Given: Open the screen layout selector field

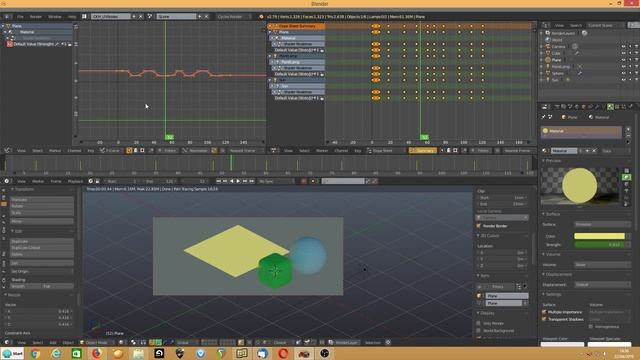Looking at the screenshot, I should point(110,17).
